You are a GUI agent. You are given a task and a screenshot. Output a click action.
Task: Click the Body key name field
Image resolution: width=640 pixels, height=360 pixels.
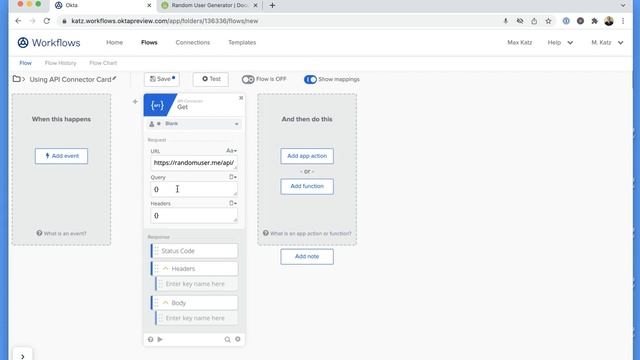coord(196,318)
